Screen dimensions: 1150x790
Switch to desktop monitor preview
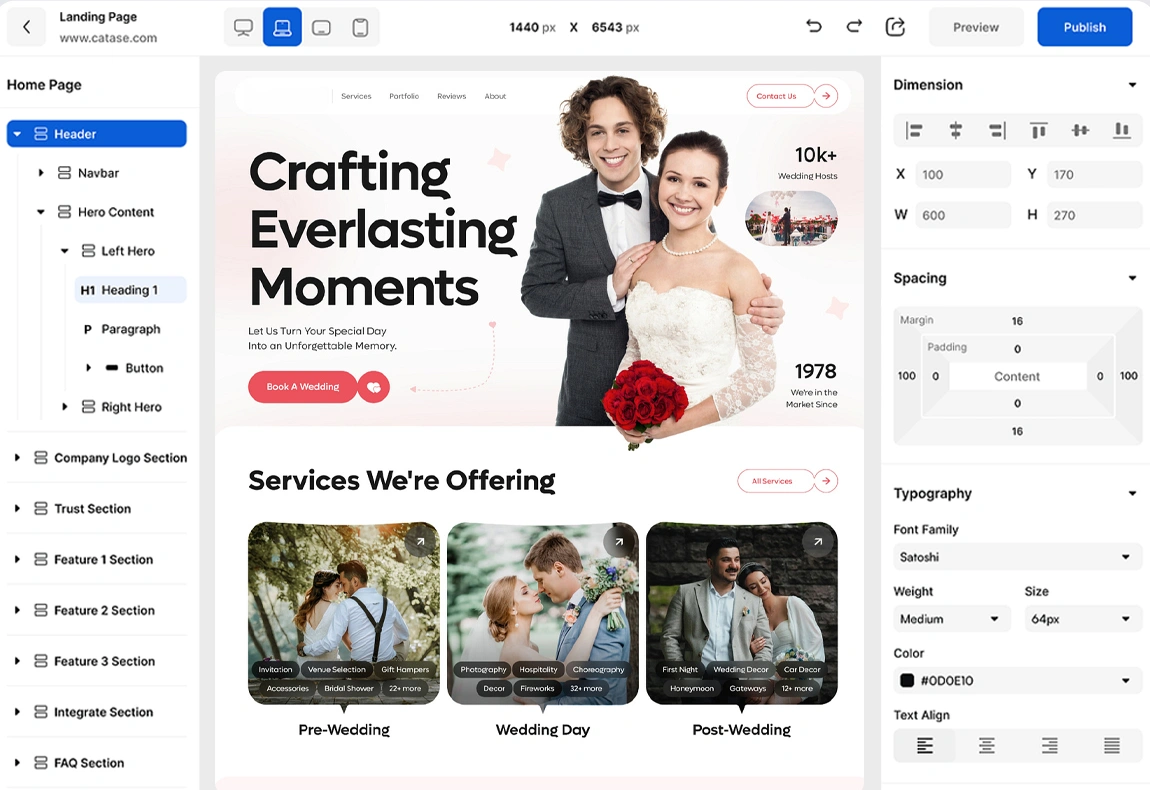coord(243,27)
